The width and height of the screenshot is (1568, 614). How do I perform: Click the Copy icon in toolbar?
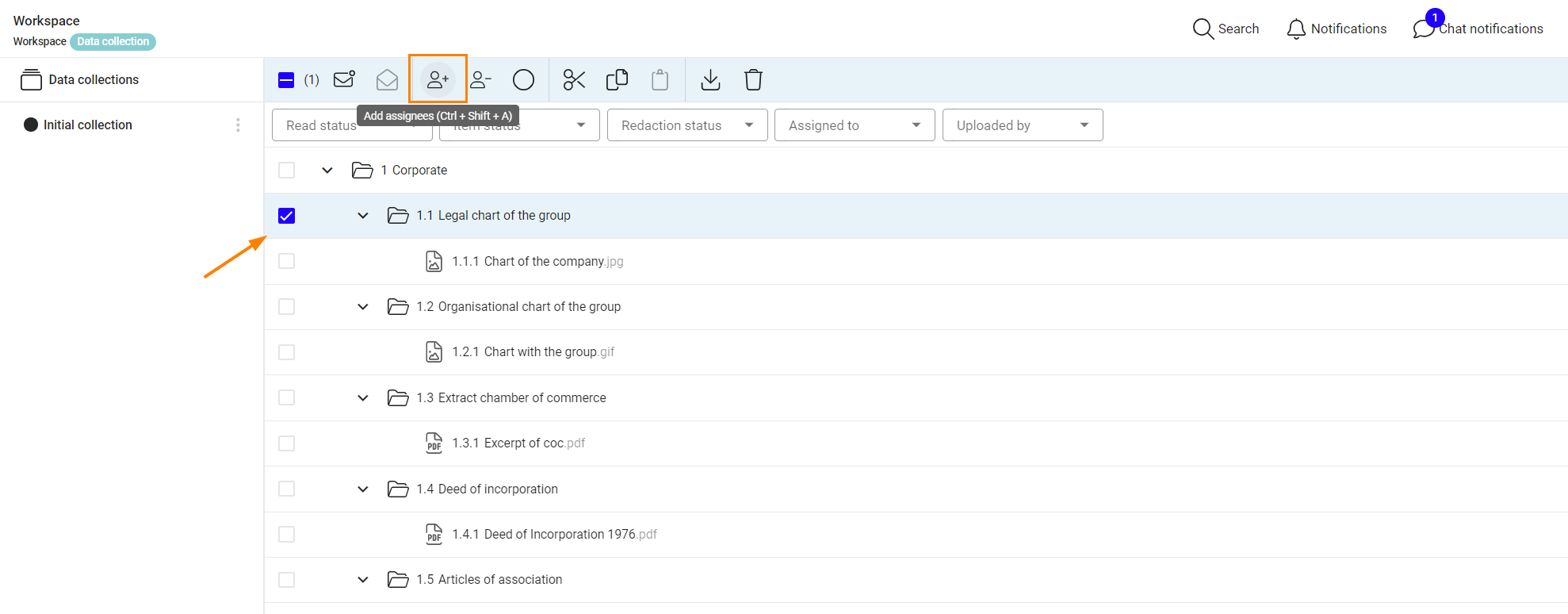click(x=617, y=79)
